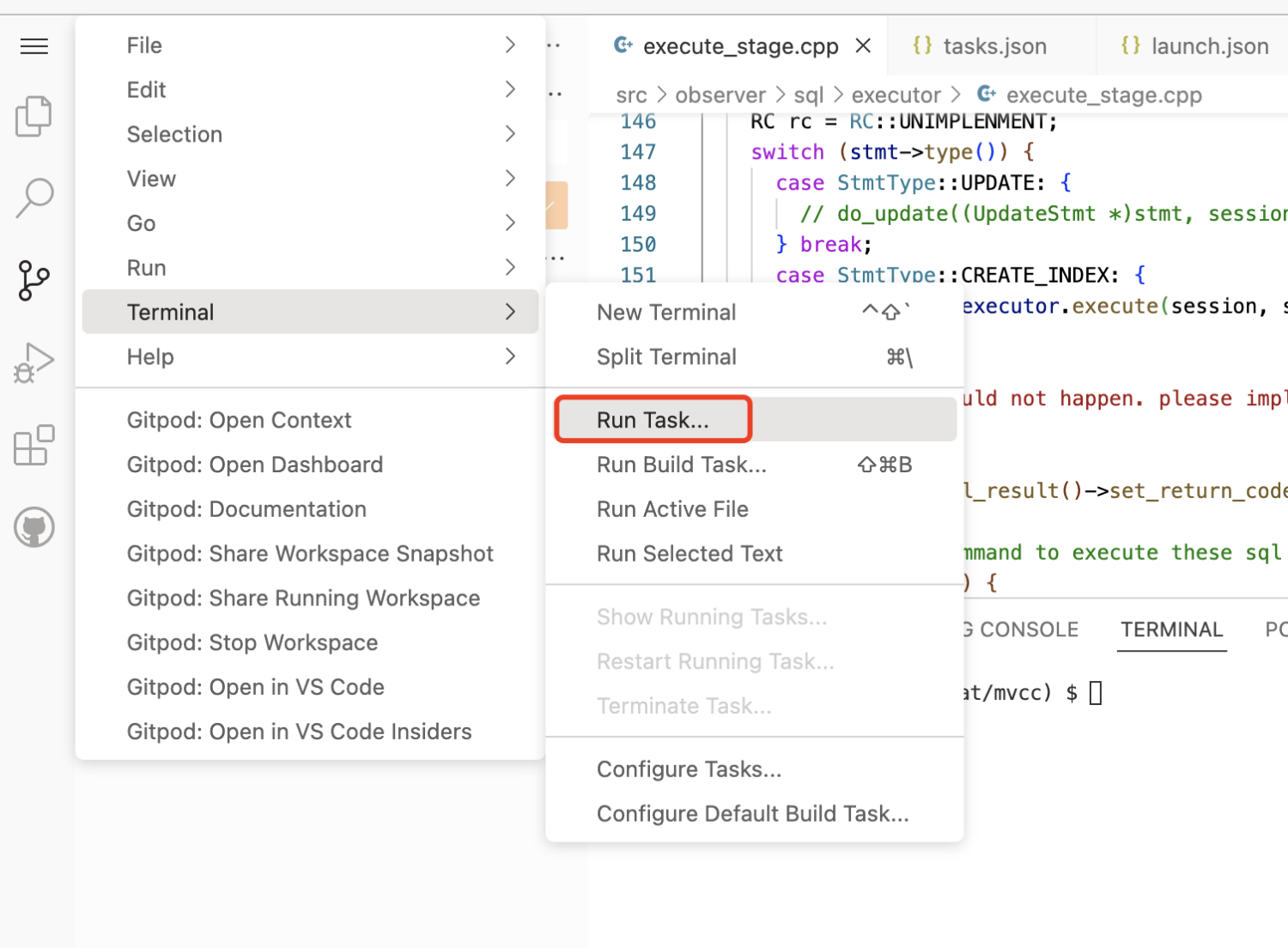Viewport: 1288px width, 948px height.
Task: Click the executor breadcrumb segment
Action: (x=896, y=95)
